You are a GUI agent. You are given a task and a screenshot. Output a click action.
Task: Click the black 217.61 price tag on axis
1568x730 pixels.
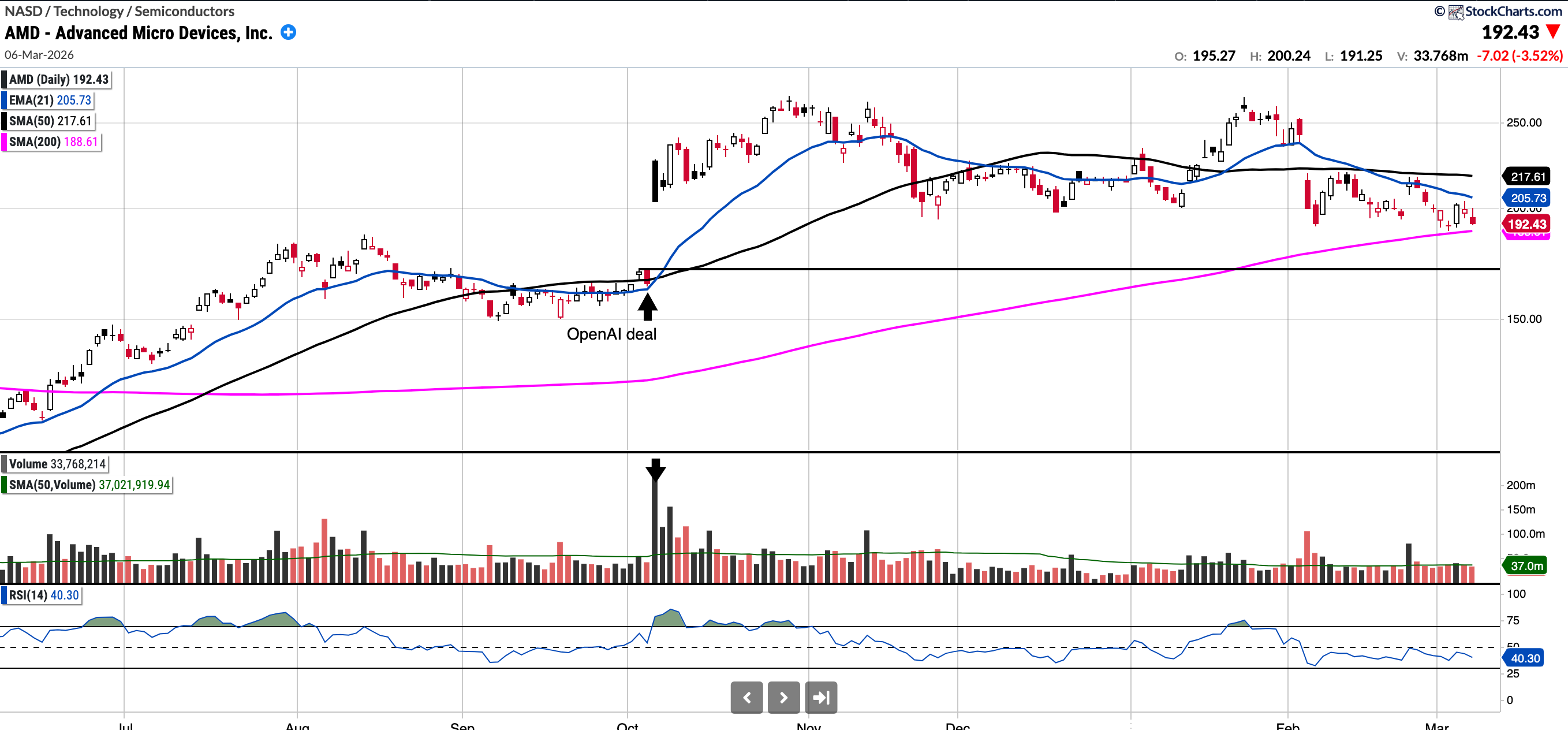1527,177
